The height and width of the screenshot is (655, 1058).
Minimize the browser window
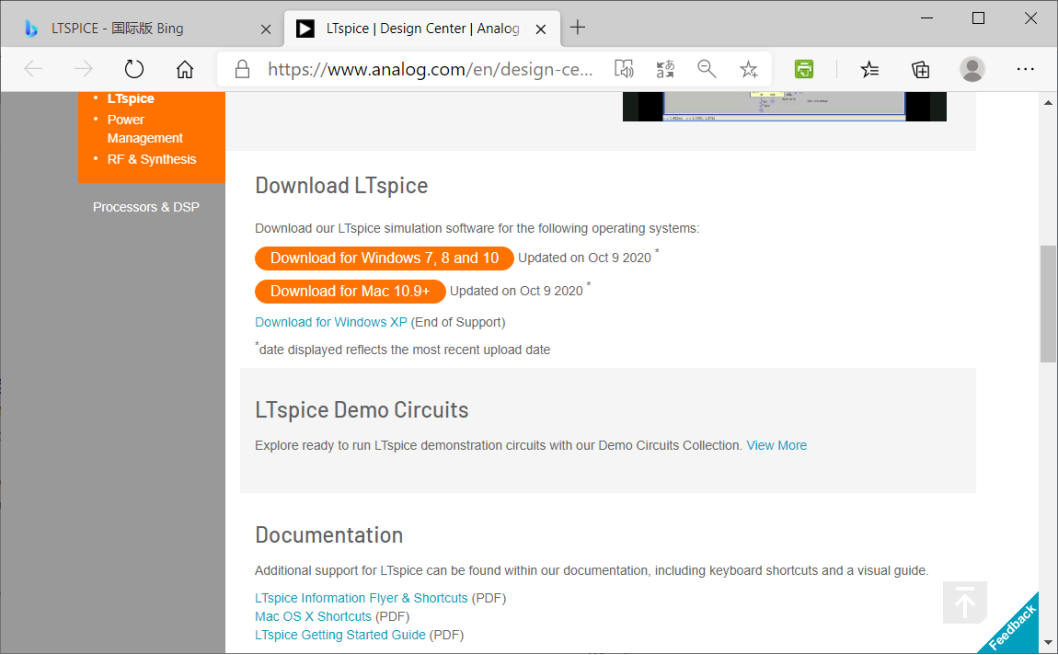coord(927,18)
